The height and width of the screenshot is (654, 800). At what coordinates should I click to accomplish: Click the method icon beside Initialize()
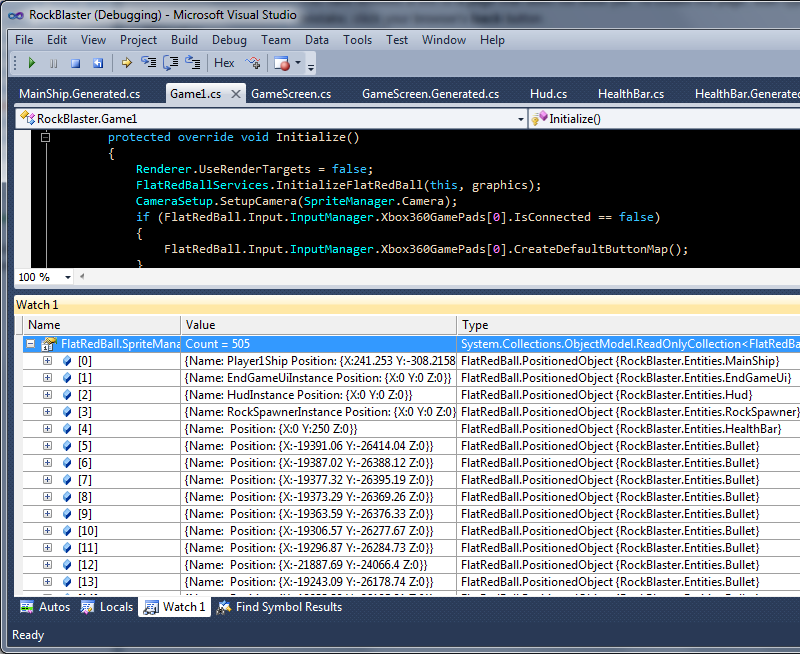539,118
